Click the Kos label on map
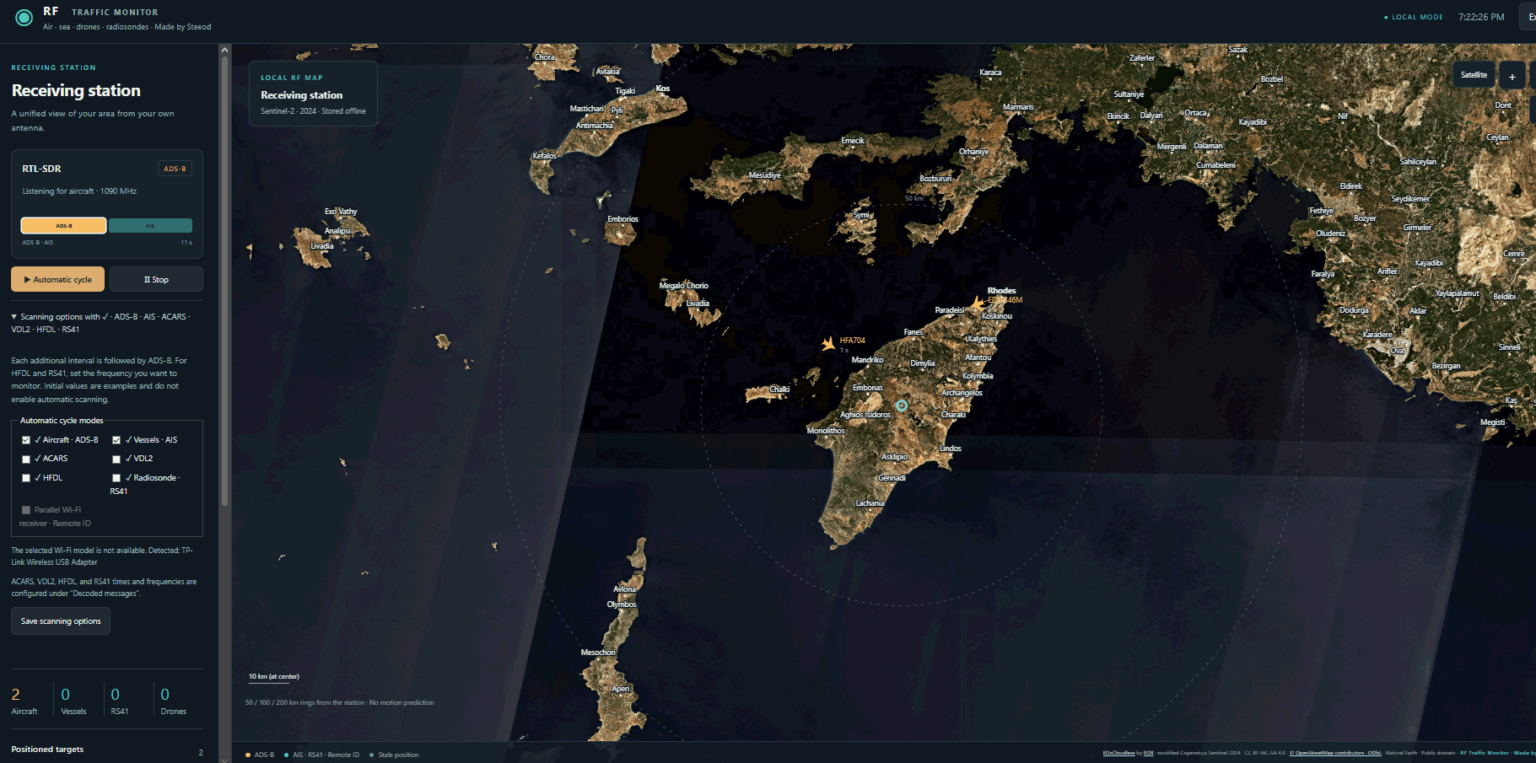Screen dimensions: 1536x763 click(x=662, y=88)
